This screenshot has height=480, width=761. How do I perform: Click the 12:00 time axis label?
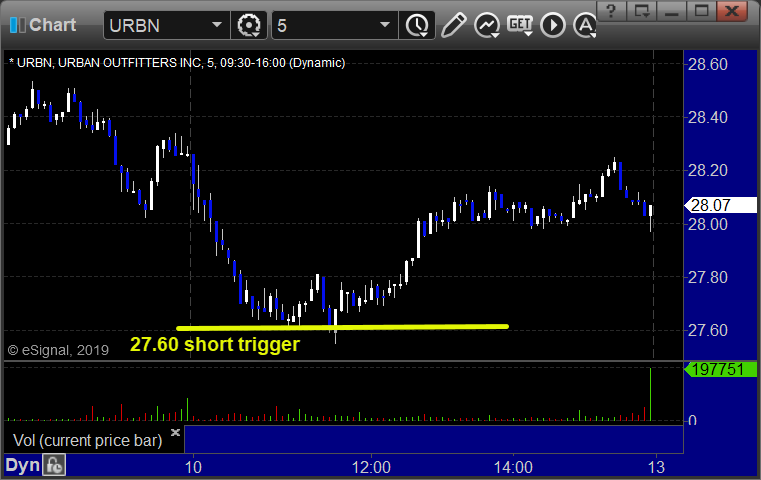[371, 467]
